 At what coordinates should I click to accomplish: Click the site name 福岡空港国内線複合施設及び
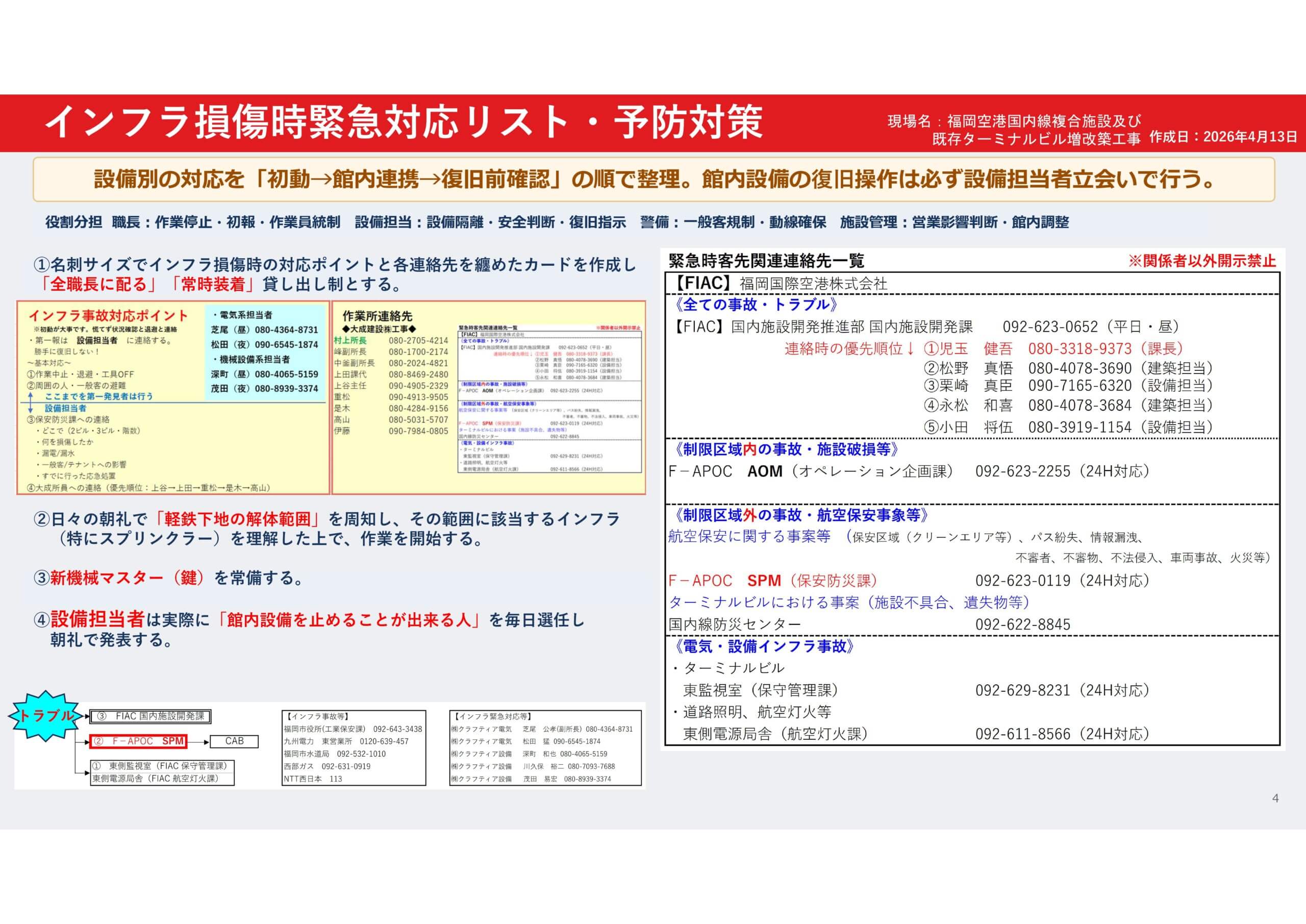tap(1044, 120)
